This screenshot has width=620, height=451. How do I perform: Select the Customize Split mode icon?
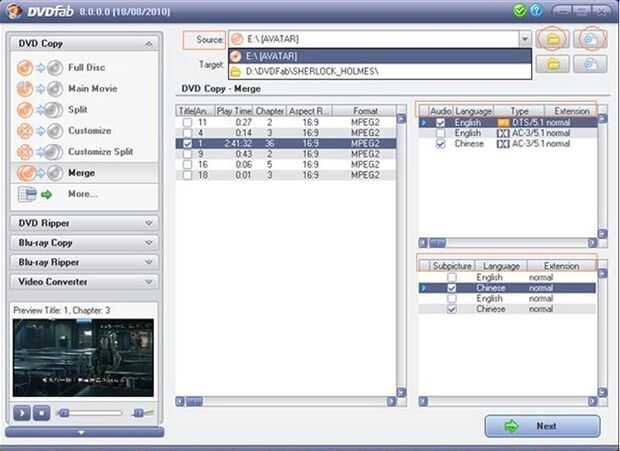point(40,152)
